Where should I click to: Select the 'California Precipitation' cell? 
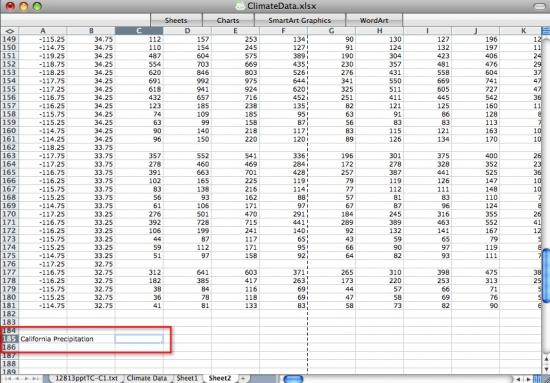(43, 339)
